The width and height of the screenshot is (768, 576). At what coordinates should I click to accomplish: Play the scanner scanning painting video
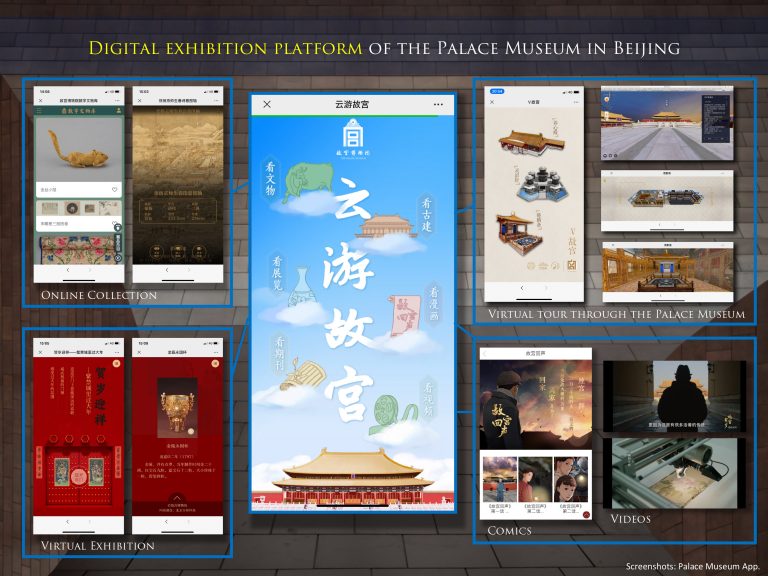click(x=675, y=473)
